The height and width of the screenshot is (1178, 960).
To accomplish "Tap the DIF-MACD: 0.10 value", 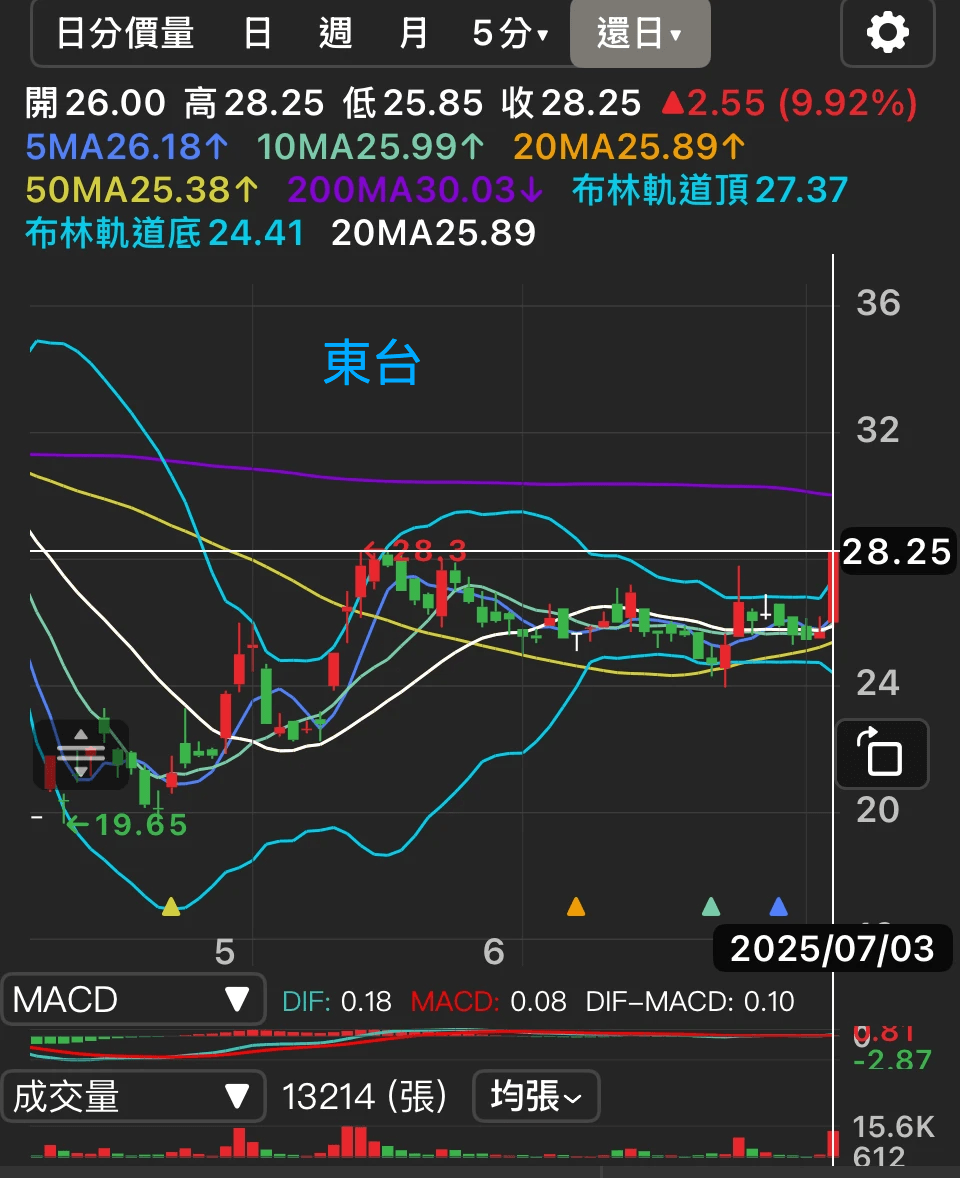I will click(x=690, y=1001).
